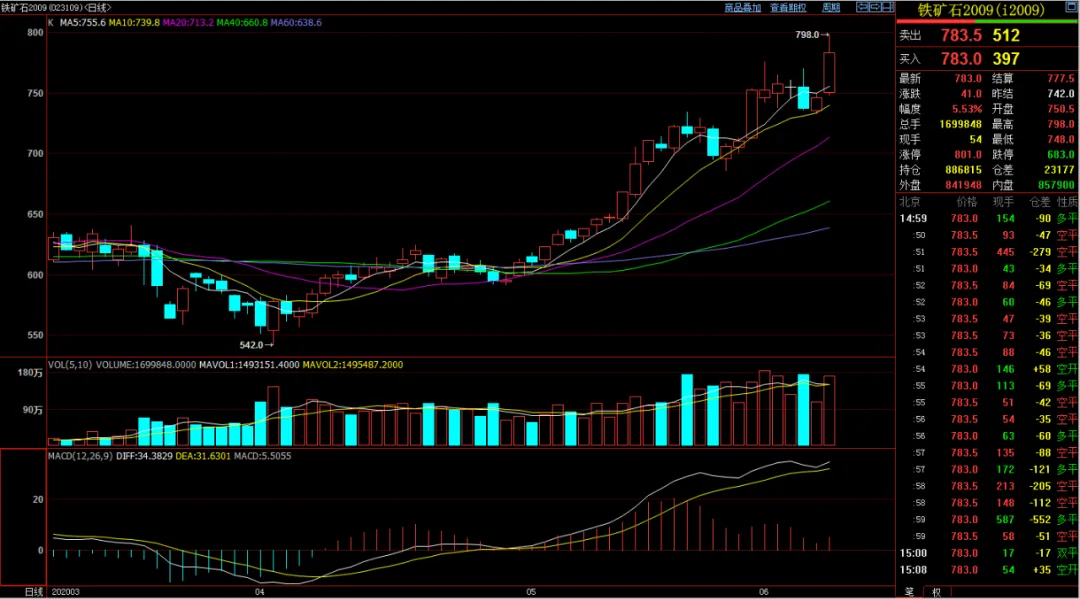Click the 最低 value 748.0

coord(1061,139)
